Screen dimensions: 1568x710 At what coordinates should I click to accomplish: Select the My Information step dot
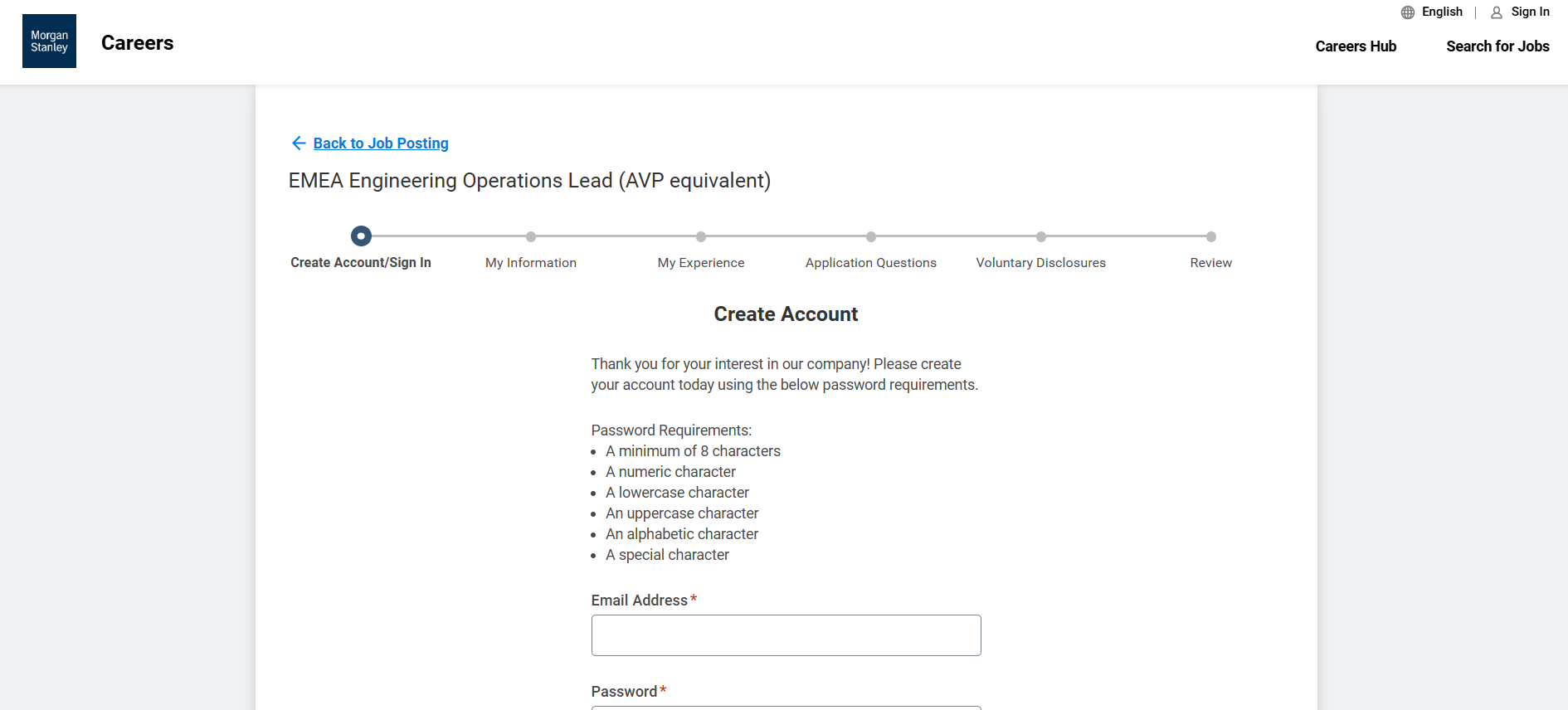pyautogui.click(x=531, y=236)
